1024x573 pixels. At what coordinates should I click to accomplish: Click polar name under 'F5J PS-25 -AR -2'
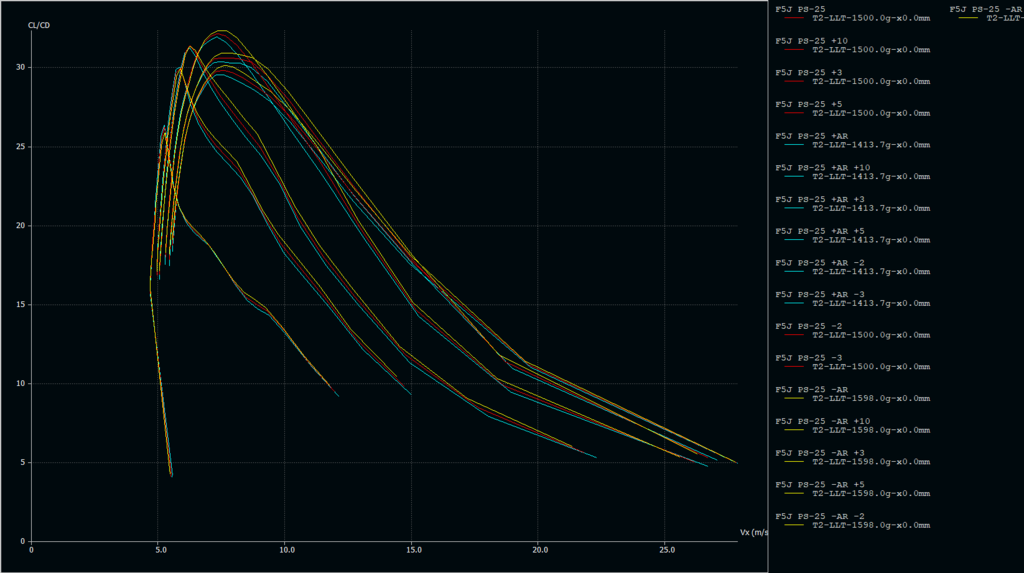pos(870,525)
